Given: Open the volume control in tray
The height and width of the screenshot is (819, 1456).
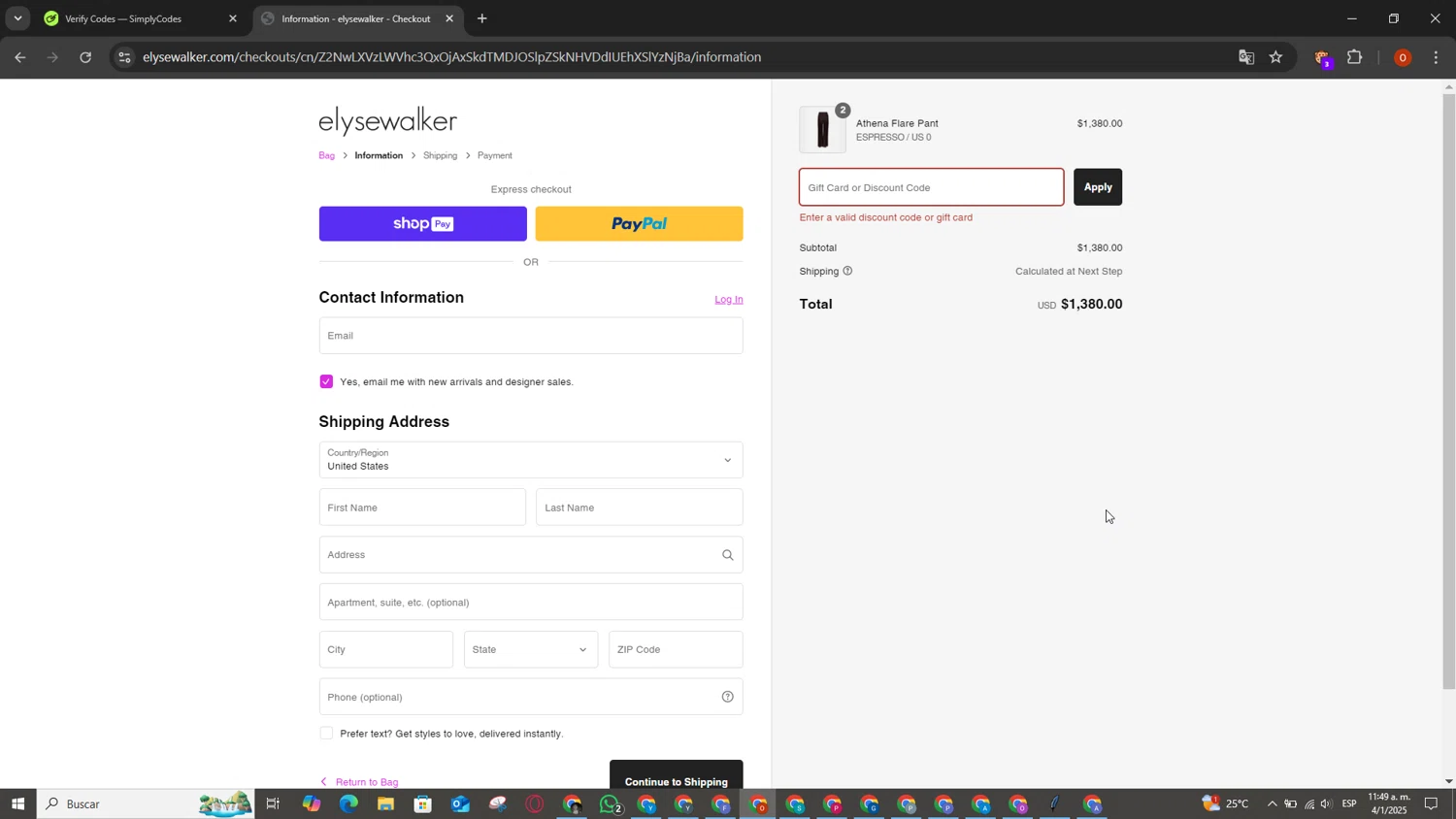Looking at the screenshot, I should pos(1327,803).
